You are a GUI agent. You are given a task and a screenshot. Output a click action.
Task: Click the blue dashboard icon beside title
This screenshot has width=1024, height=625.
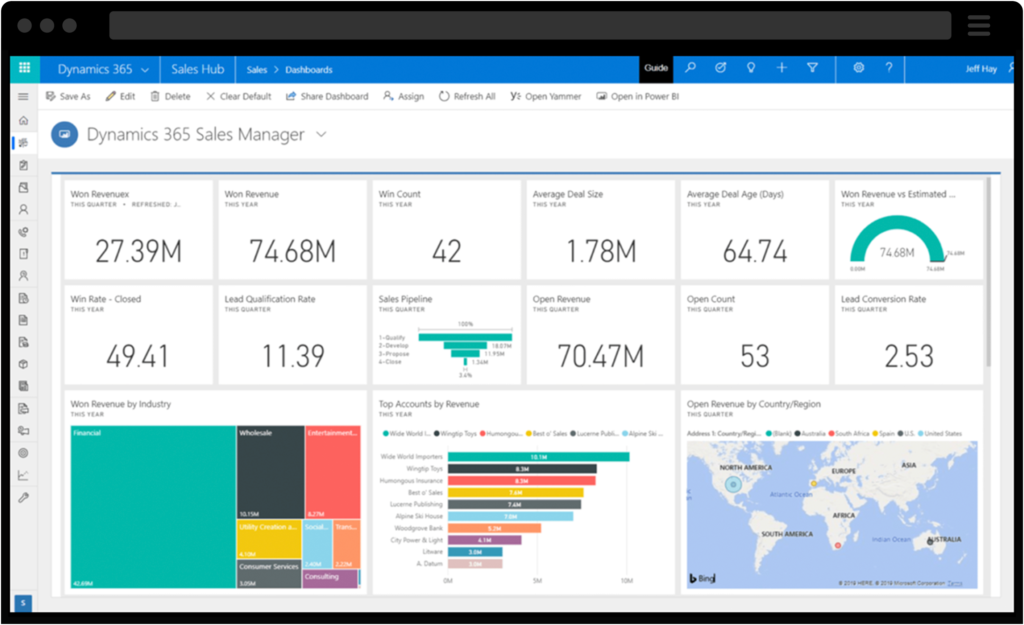[x=65, y=135]
